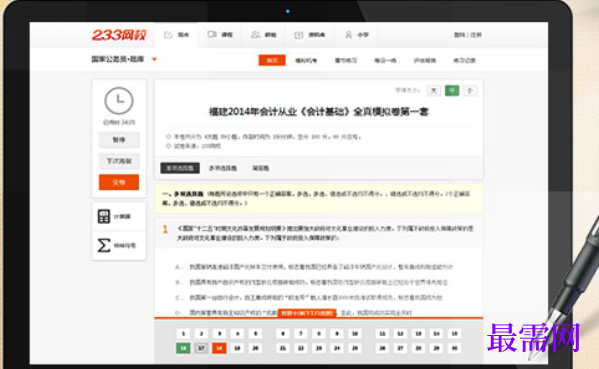Jump to question 11 in answer card
Viewport: 599px width, 369px height.
[x=382, y=333]
